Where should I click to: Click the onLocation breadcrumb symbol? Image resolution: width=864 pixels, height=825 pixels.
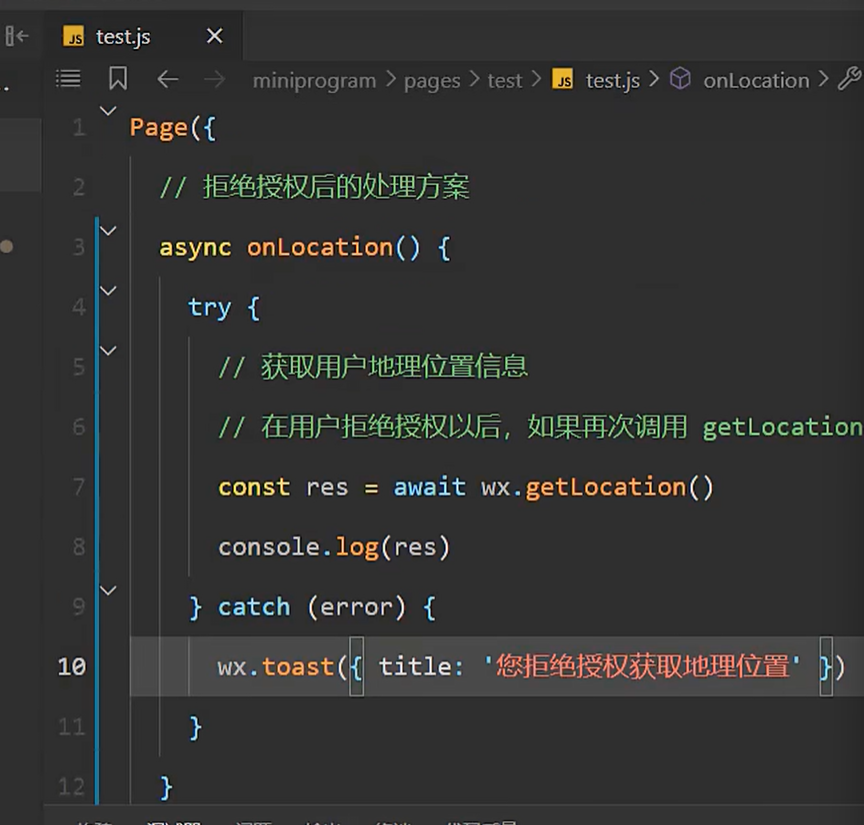point(756,81)
